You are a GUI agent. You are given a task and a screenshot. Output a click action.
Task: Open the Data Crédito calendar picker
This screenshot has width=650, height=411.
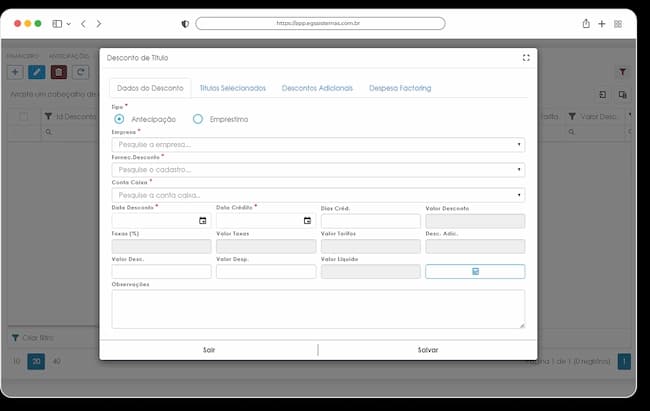[x=307, y=221]
